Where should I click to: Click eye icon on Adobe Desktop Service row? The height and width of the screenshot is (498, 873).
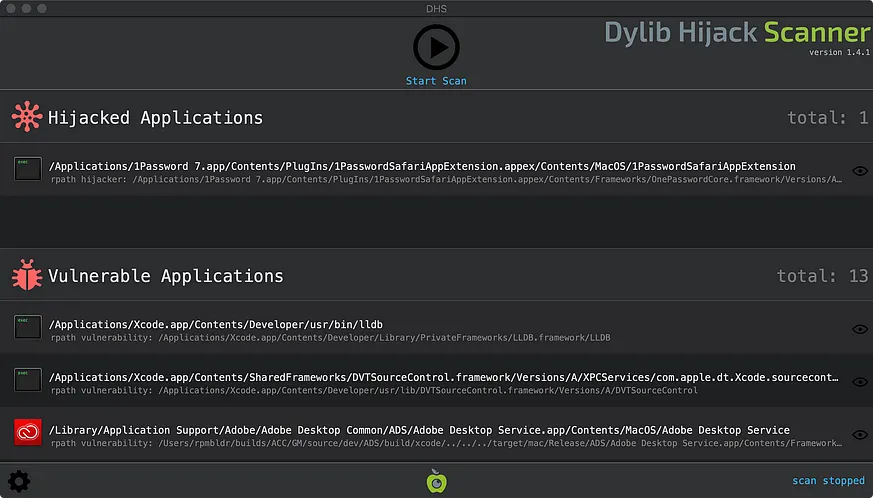click(860, 434)
